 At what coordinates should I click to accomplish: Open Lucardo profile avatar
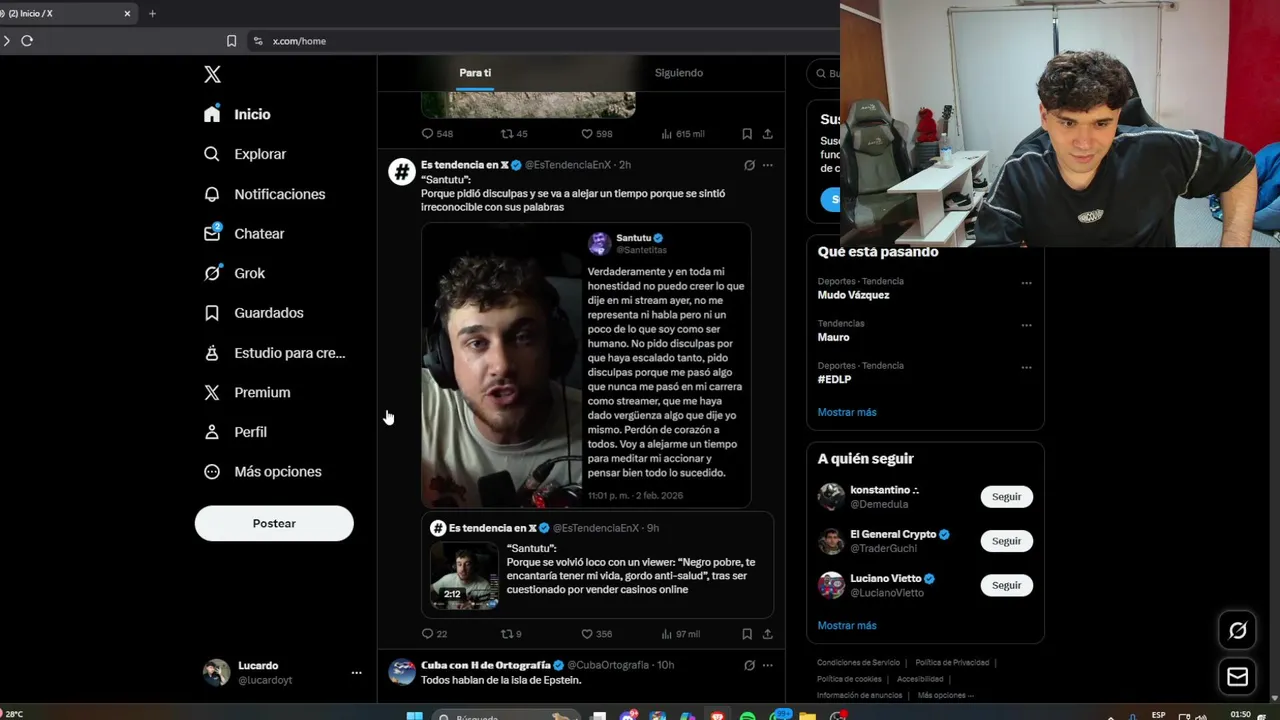(x=216, y=673)
